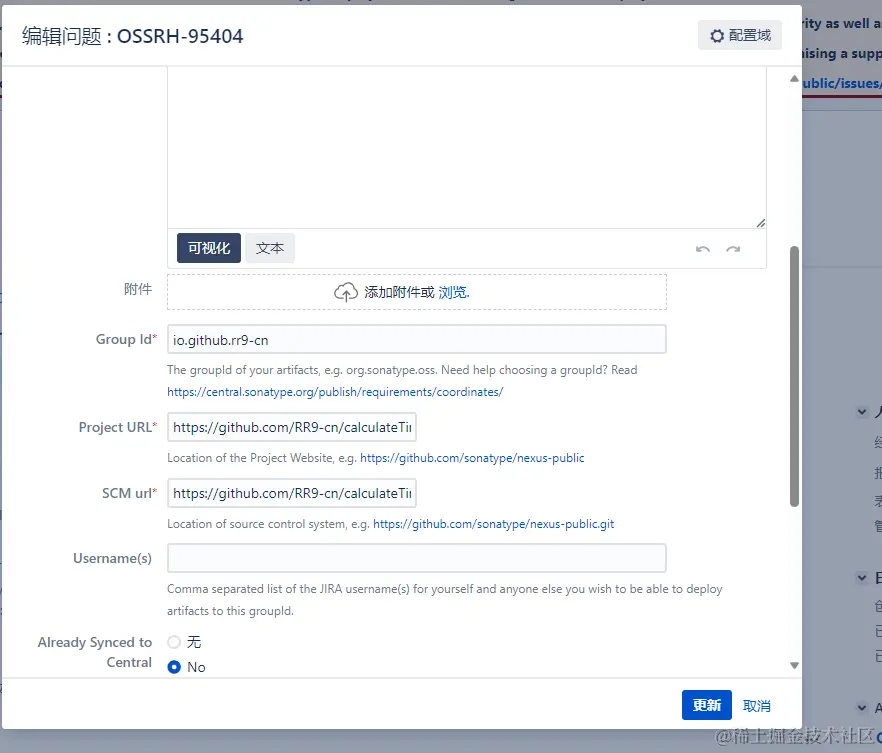Click the cloud upload attachment icon
The image size is (882, 753).
pos(346,292)
